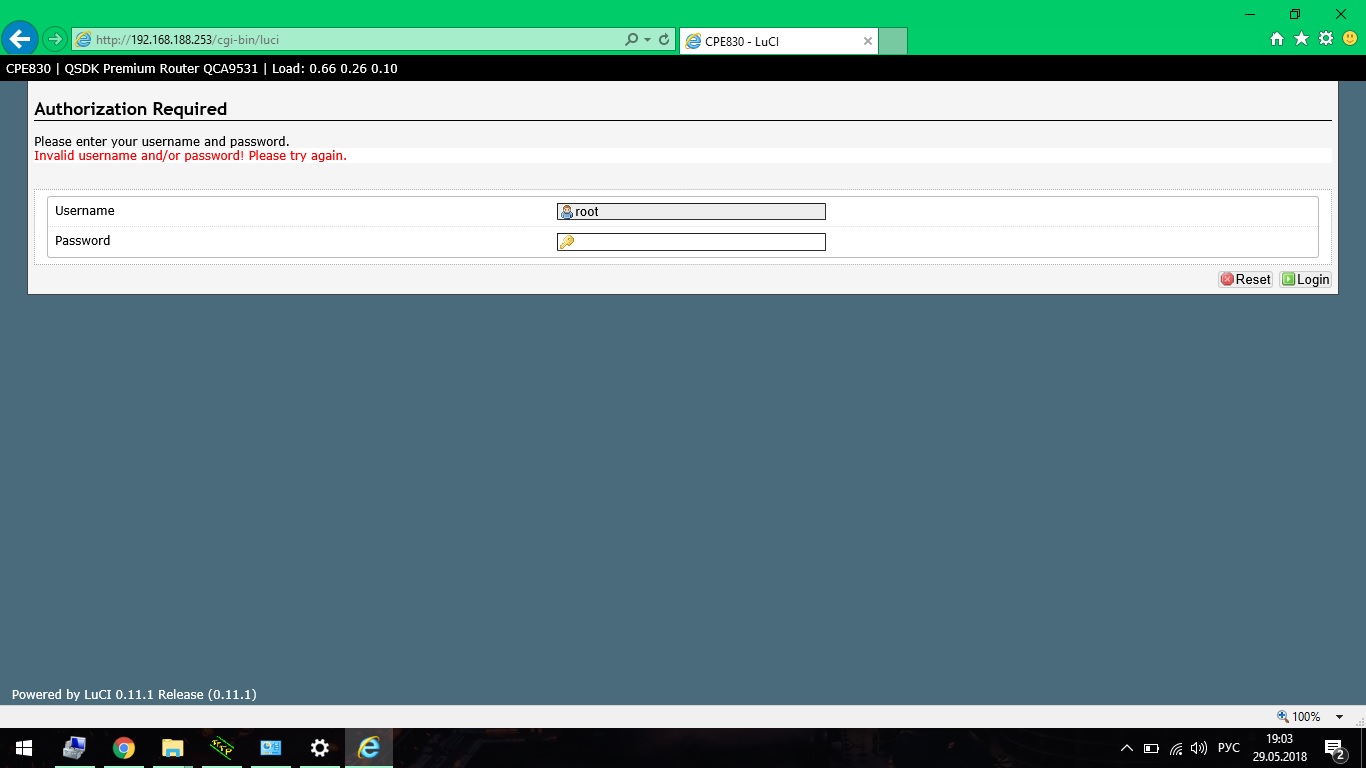Open Favorites with the star icon
1366x768 pixels.
point(1301,39)
